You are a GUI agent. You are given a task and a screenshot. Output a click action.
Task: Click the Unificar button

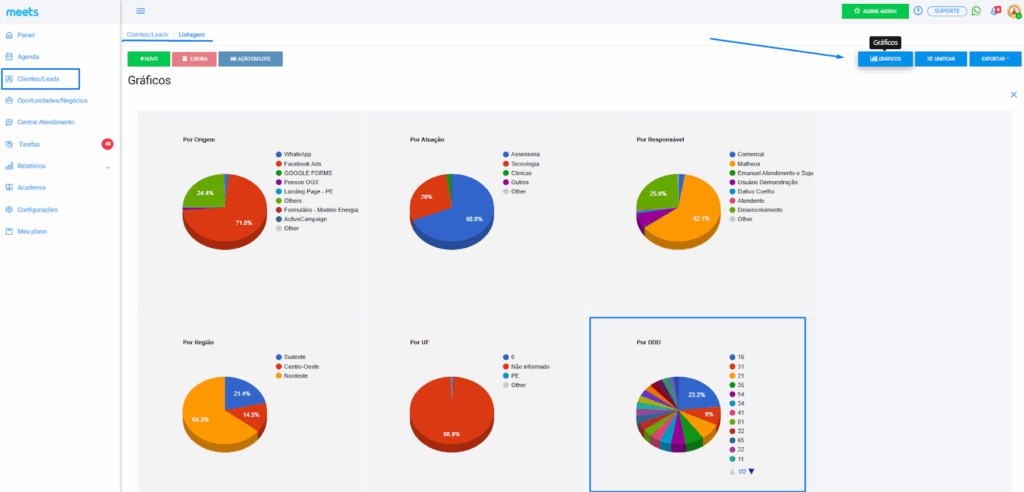[x=940, y=59]
